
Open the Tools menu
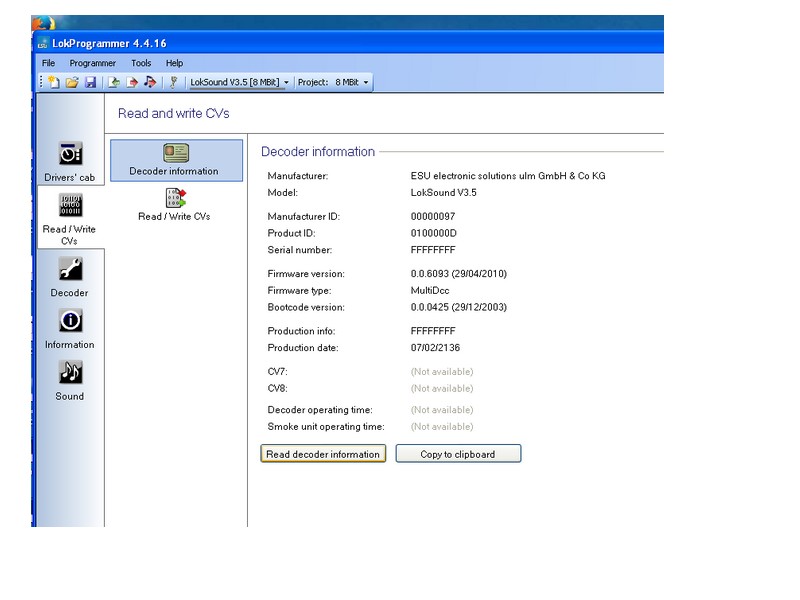pos(141,63)
